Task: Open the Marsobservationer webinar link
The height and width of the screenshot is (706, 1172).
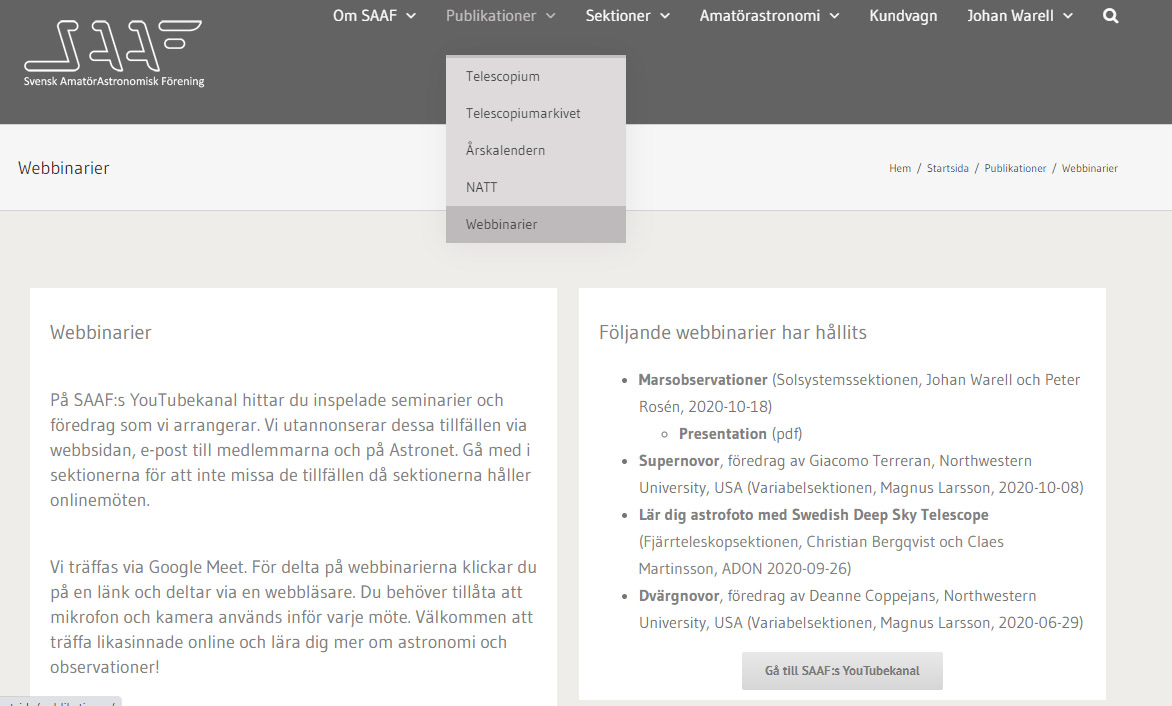Action: 703,380
